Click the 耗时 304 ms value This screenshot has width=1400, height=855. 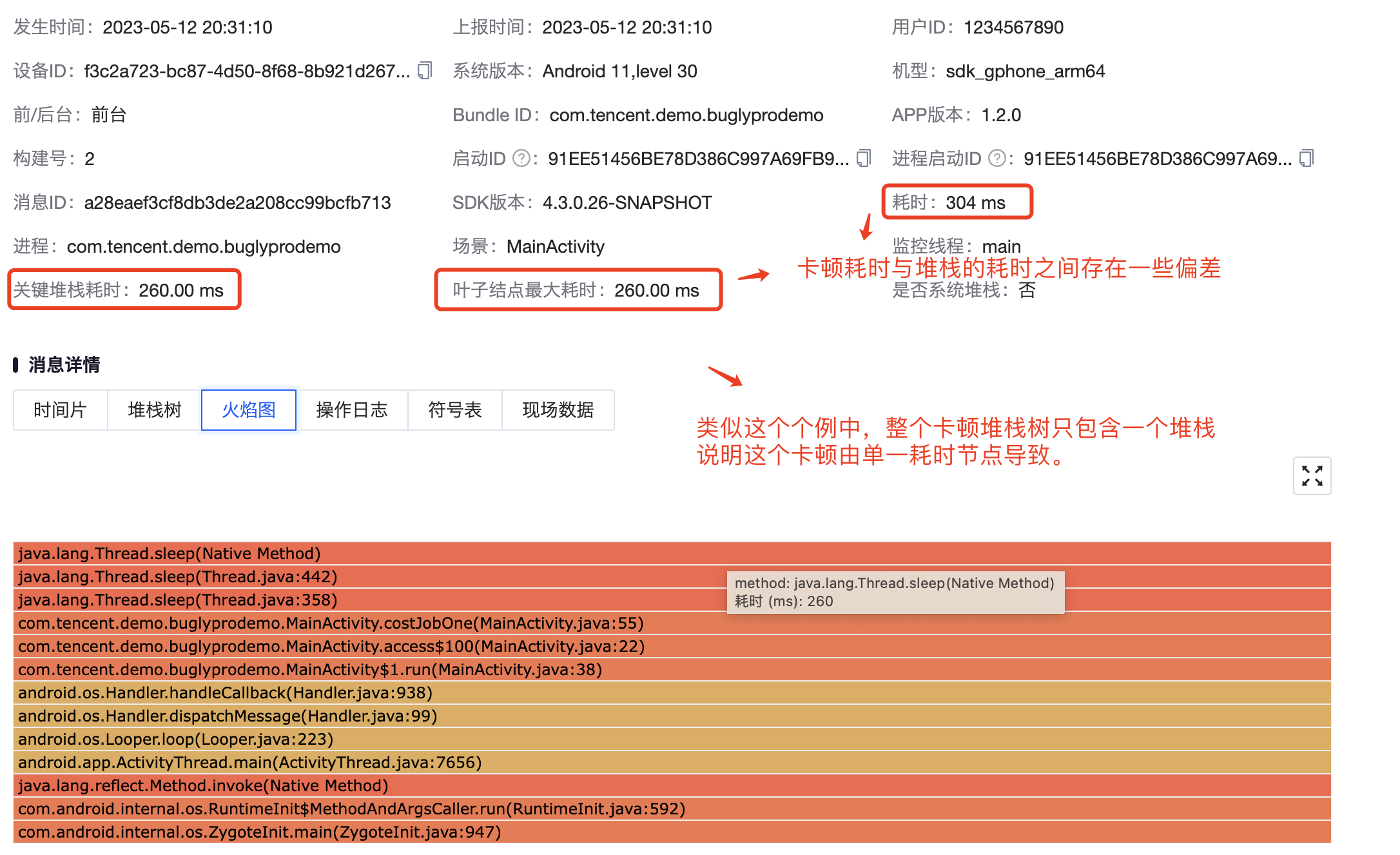[x=975, y=202]
